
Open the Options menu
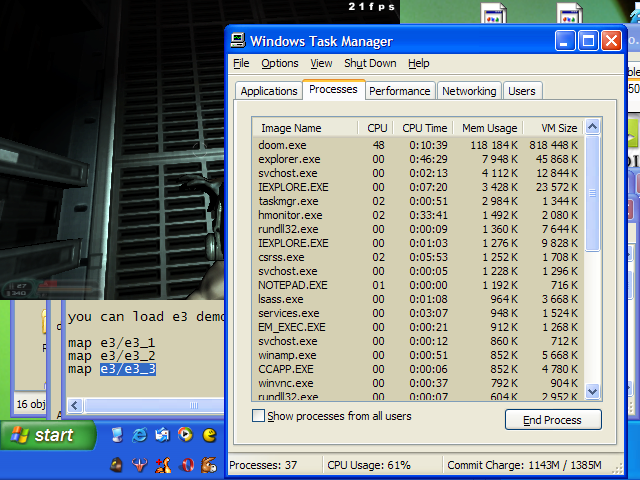click(280, 63)
